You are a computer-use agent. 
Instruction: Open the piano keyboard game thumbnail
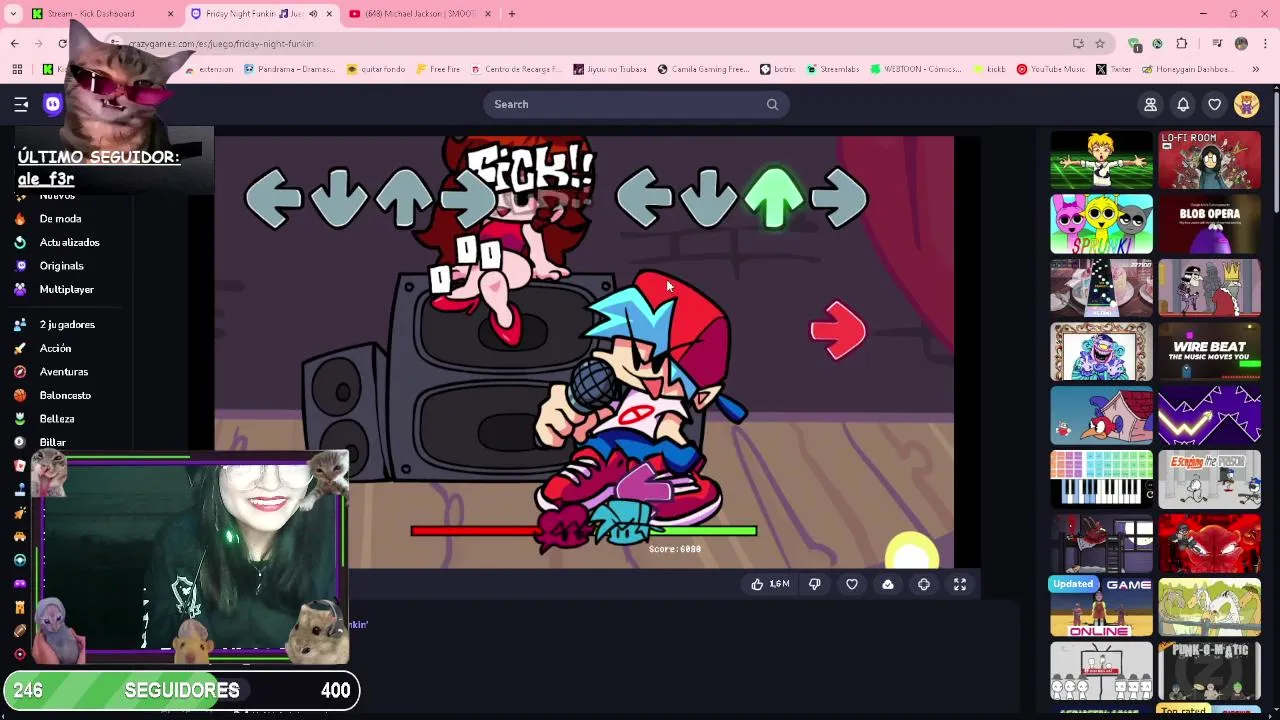click(x=1101, y=479)
